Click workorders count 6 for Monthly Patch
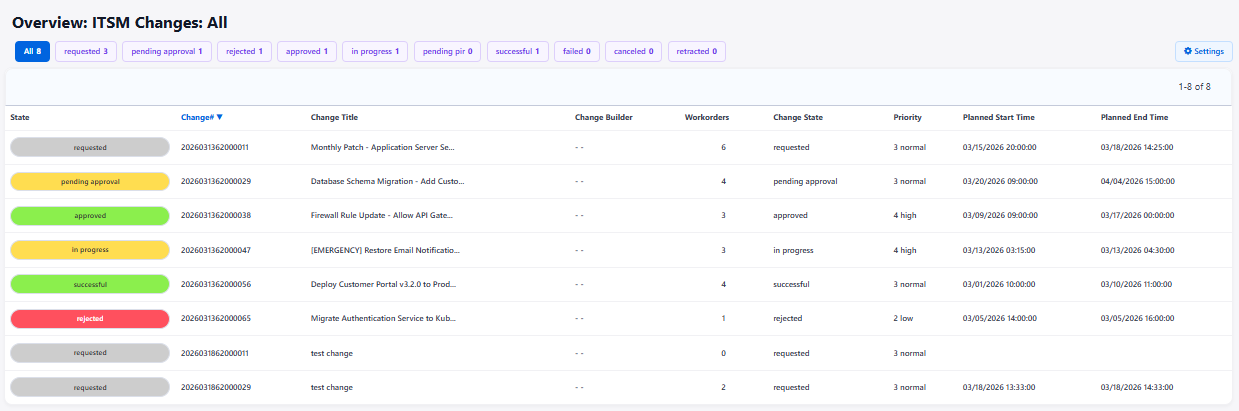 pos(723,147)
